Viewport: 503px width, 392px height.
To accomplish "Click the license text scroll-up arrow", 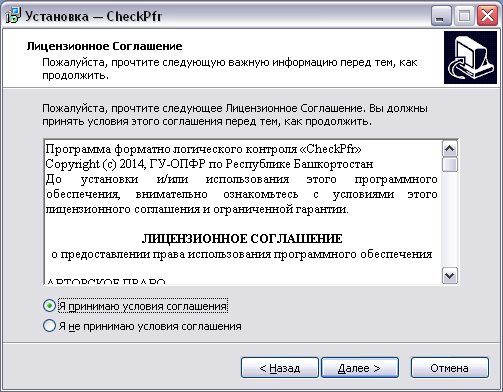I will 450,149.
